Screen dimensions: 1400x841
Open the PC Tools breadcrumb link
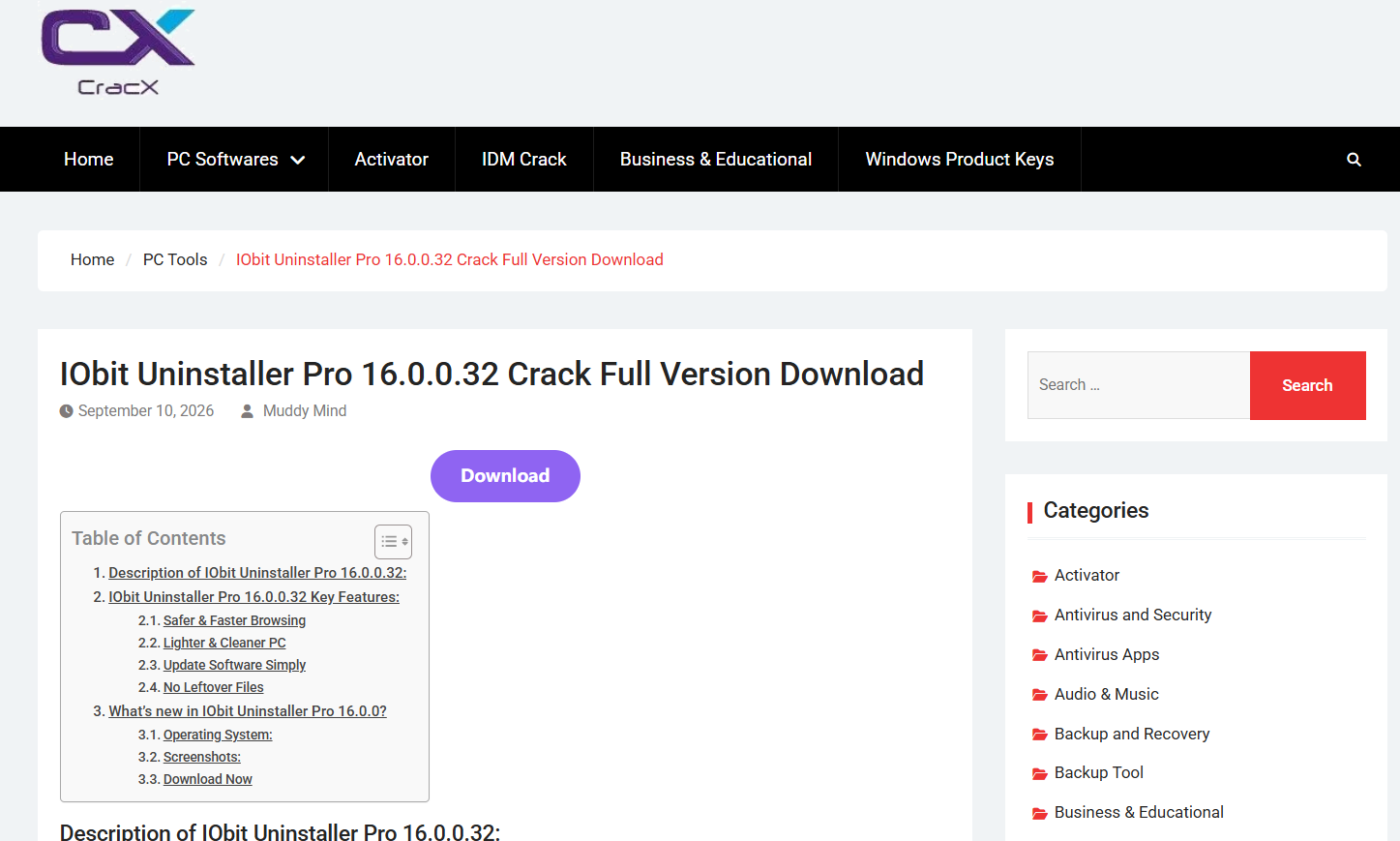pos(175,259)
